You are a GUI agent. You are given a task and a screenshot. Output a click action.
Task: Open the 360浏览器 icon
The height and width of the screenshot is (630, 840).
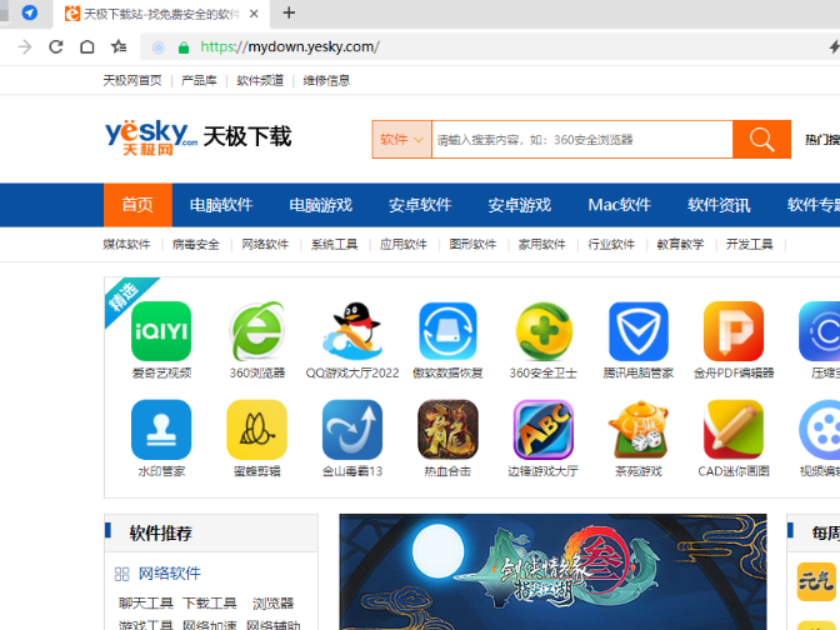click(x=257, y=331)
